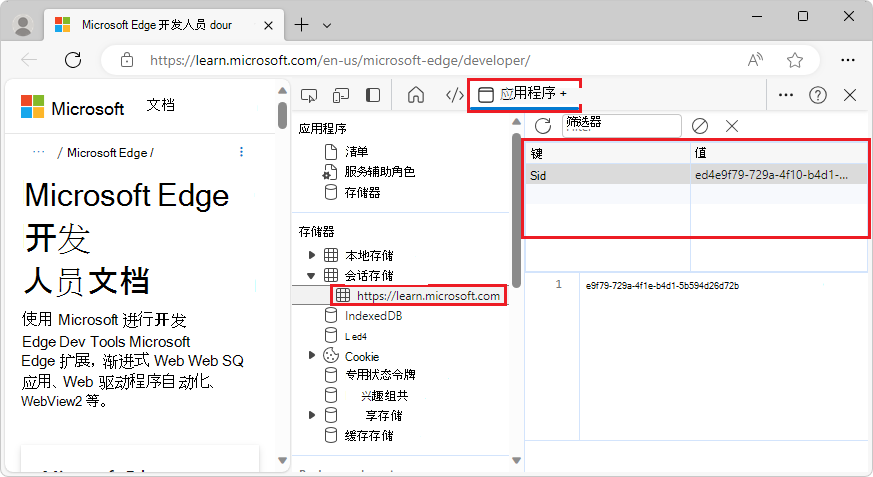Expand the 享存储 tree node
The height and width of the screenshot is (477, 873).
click(x=312, y=415)
